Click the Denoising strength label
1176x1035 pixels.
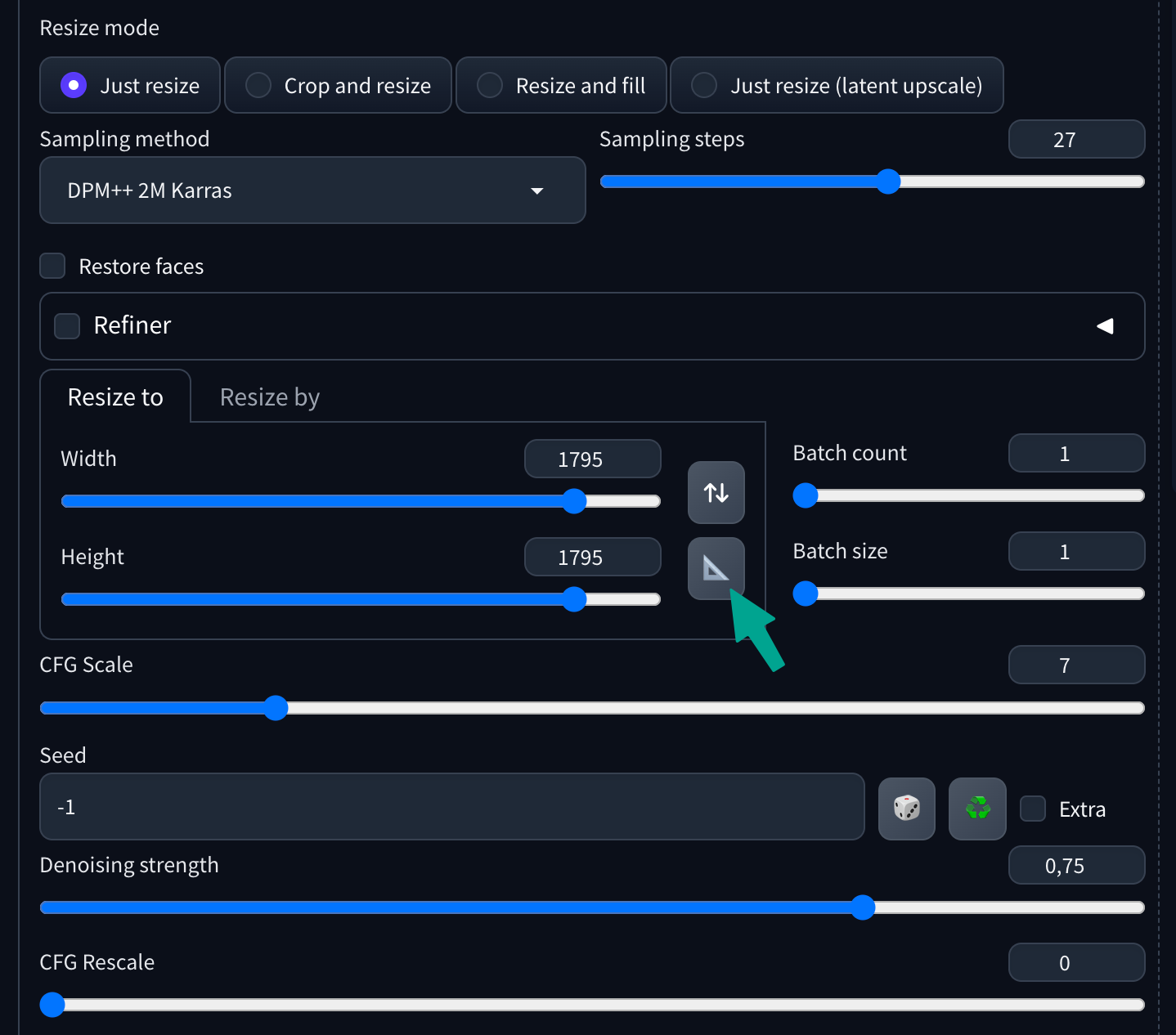tap(129, 865)
